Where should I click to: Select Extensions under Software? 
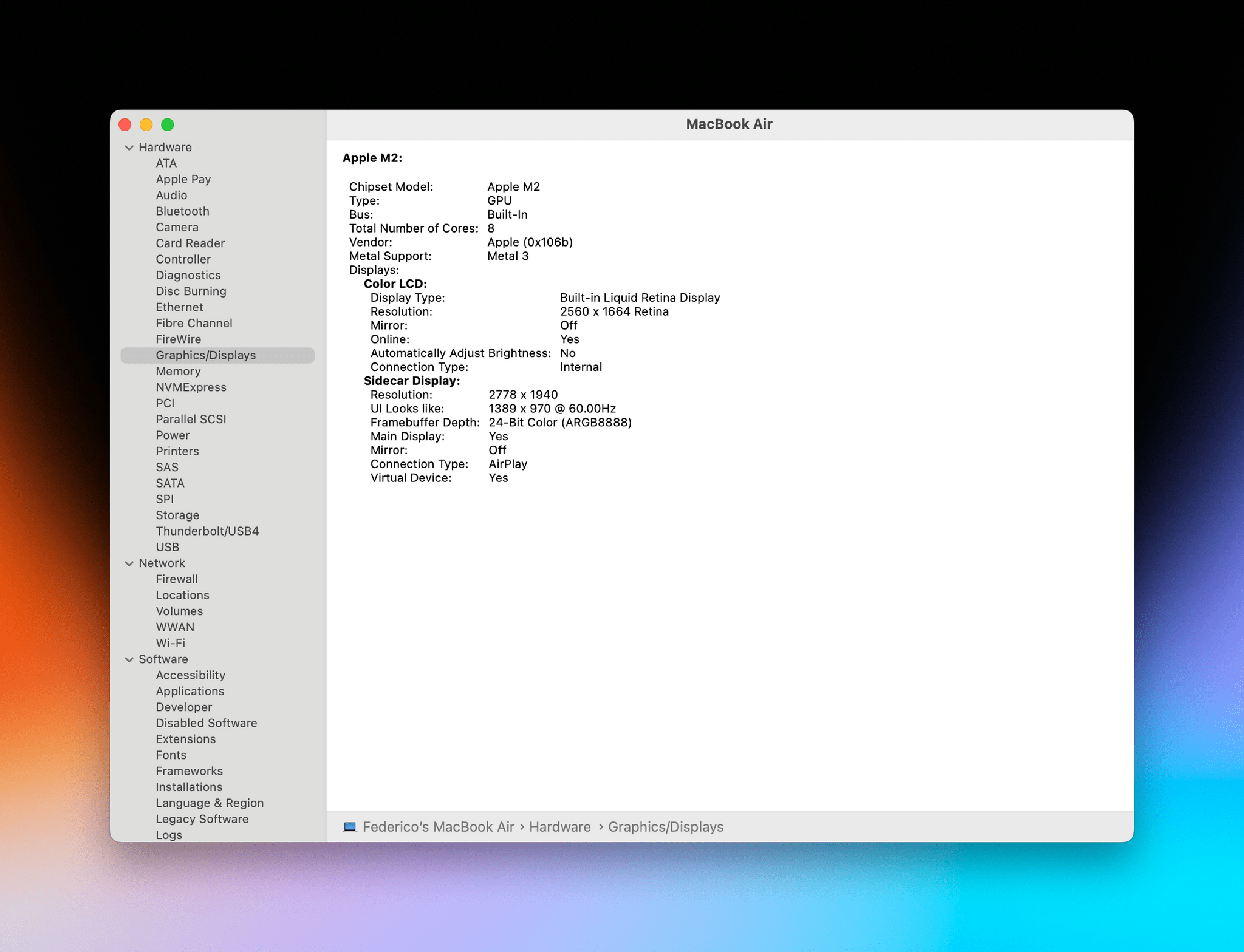pos(185,739)
